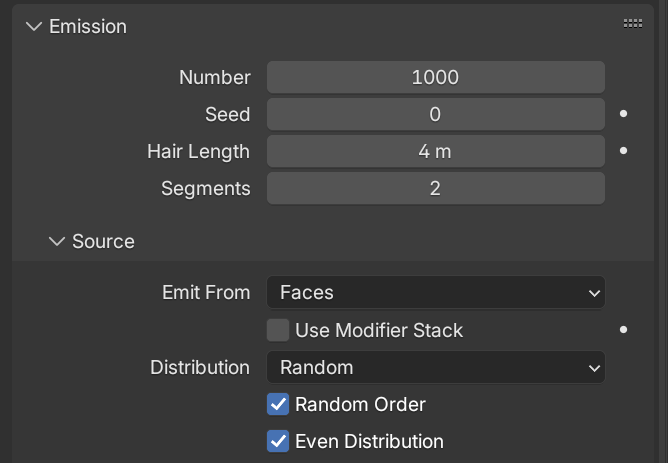The image size is (668, 463).
Task: Click the Emission panel title text
Action: [88, 26]
